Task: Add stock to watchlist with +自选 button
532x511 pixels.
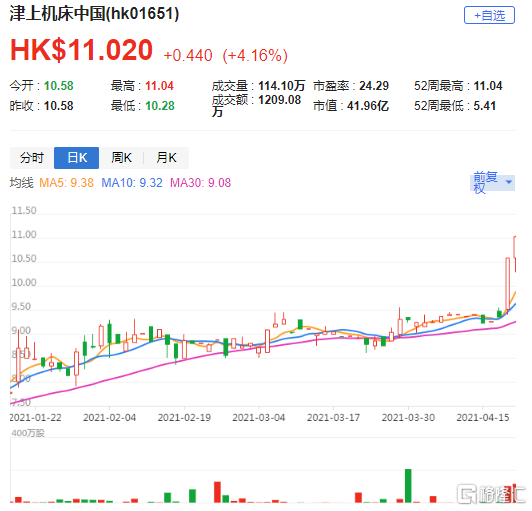Action: click(x=489, y=15)
